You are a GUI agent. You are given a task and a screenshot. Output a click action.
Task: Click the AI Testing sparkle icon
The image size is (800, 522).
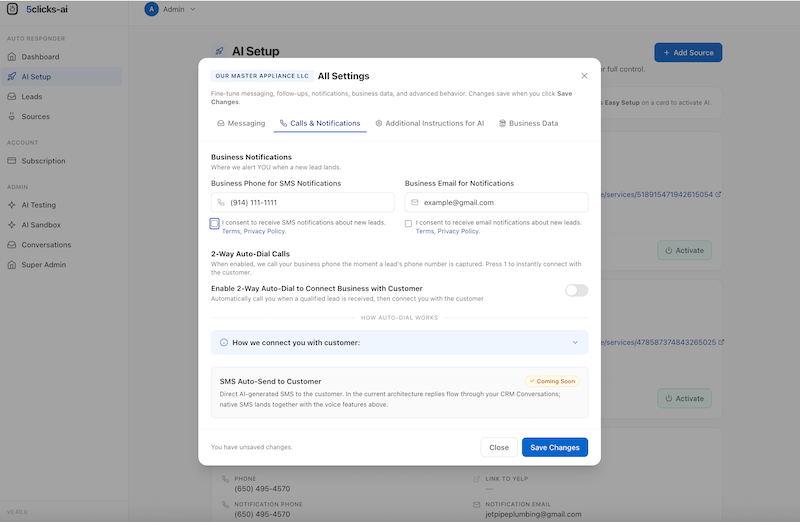(12, 205)
